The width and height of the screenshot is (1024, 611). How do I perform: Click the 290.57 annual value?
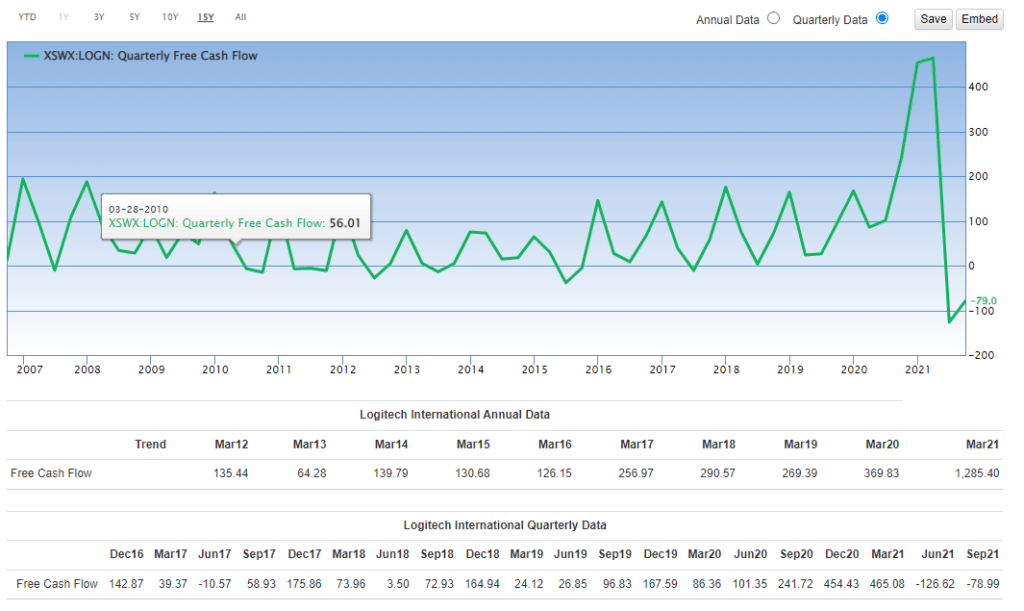click(x=717, y=473)
